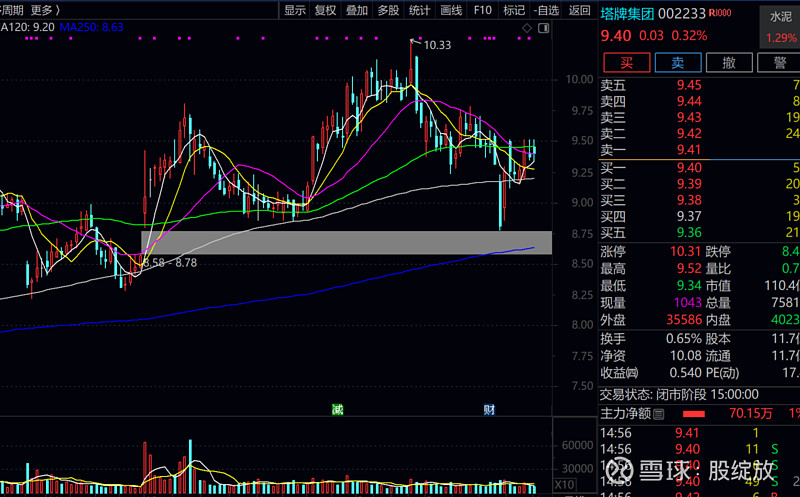Click the 买五 price 9.36
Image resolution: width=800 pixels, height=497 pixels.
pos(689,233)
